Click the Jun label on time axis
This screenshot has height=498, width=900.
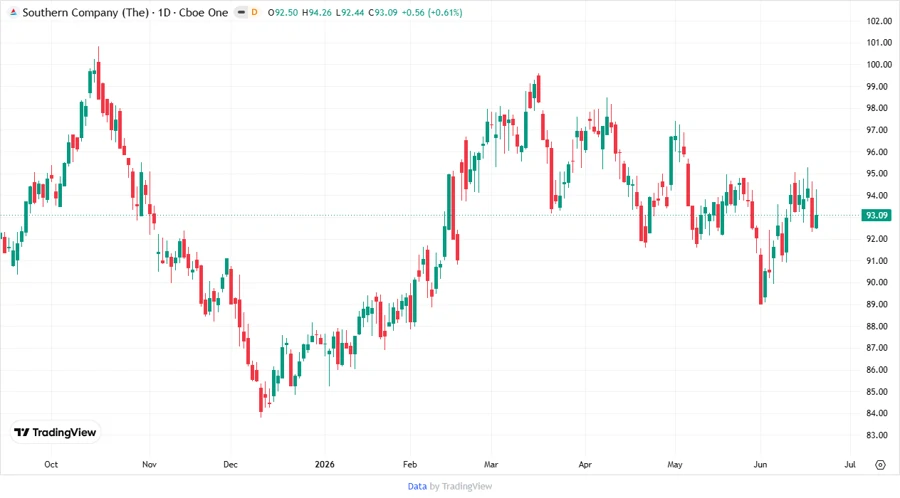(760, 464)
